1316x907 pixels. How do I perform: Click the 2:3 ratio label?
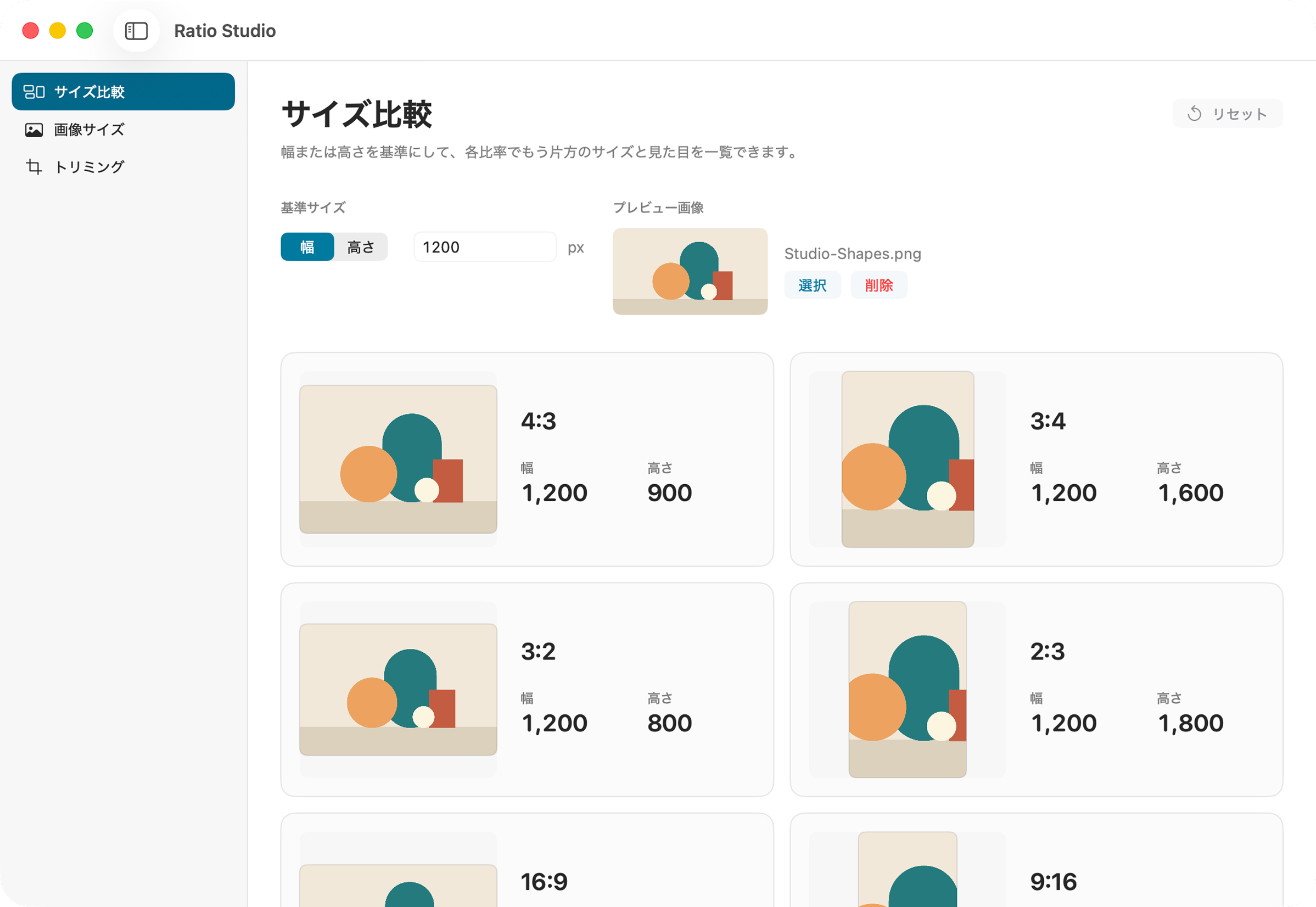tap(1048, 651)
